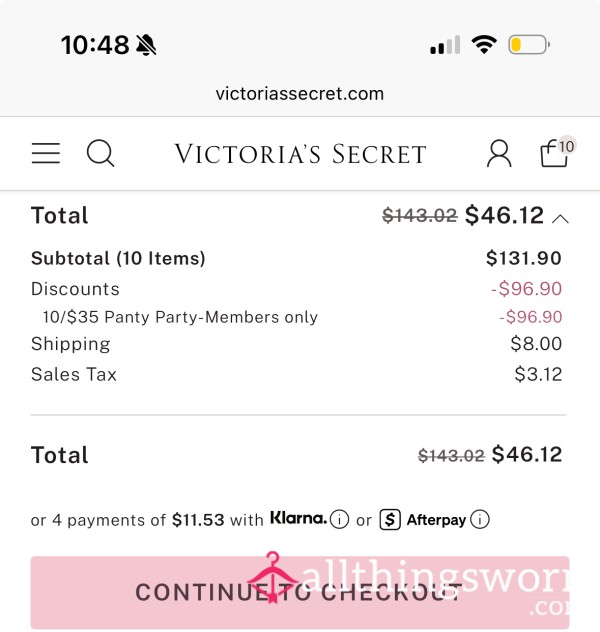Continue to checkout

point(300,592)
